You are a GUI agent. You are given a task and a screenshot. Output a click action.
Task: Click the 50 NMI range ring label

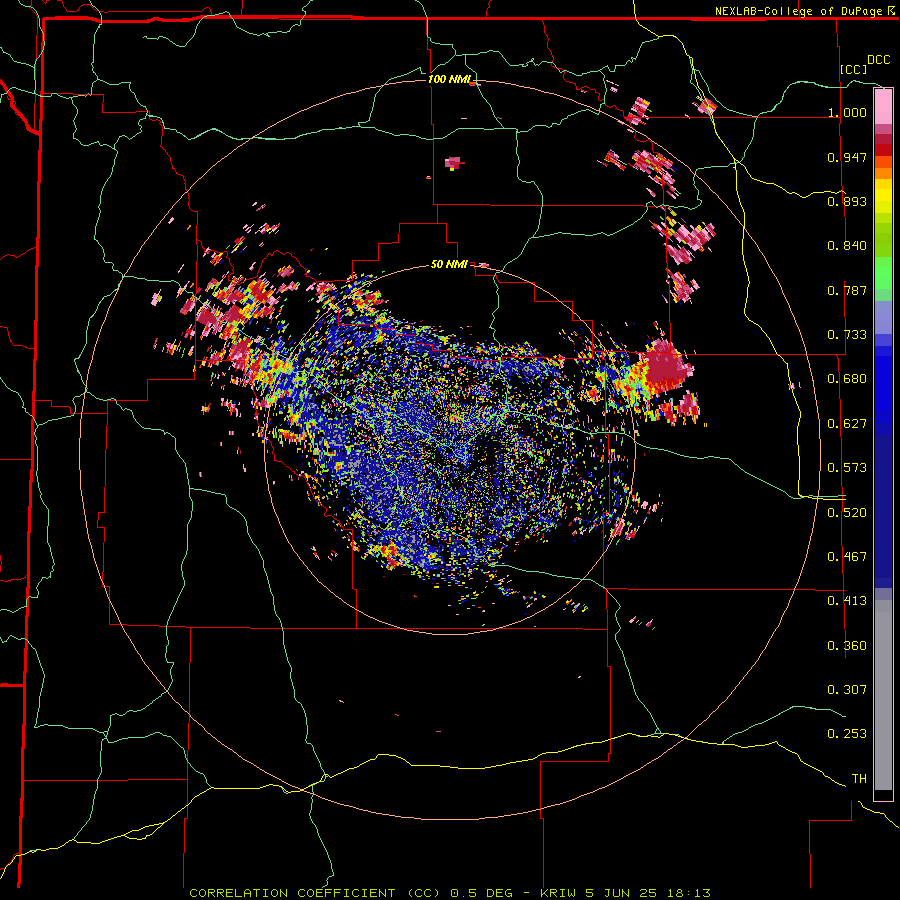click(x=449, y=264)
